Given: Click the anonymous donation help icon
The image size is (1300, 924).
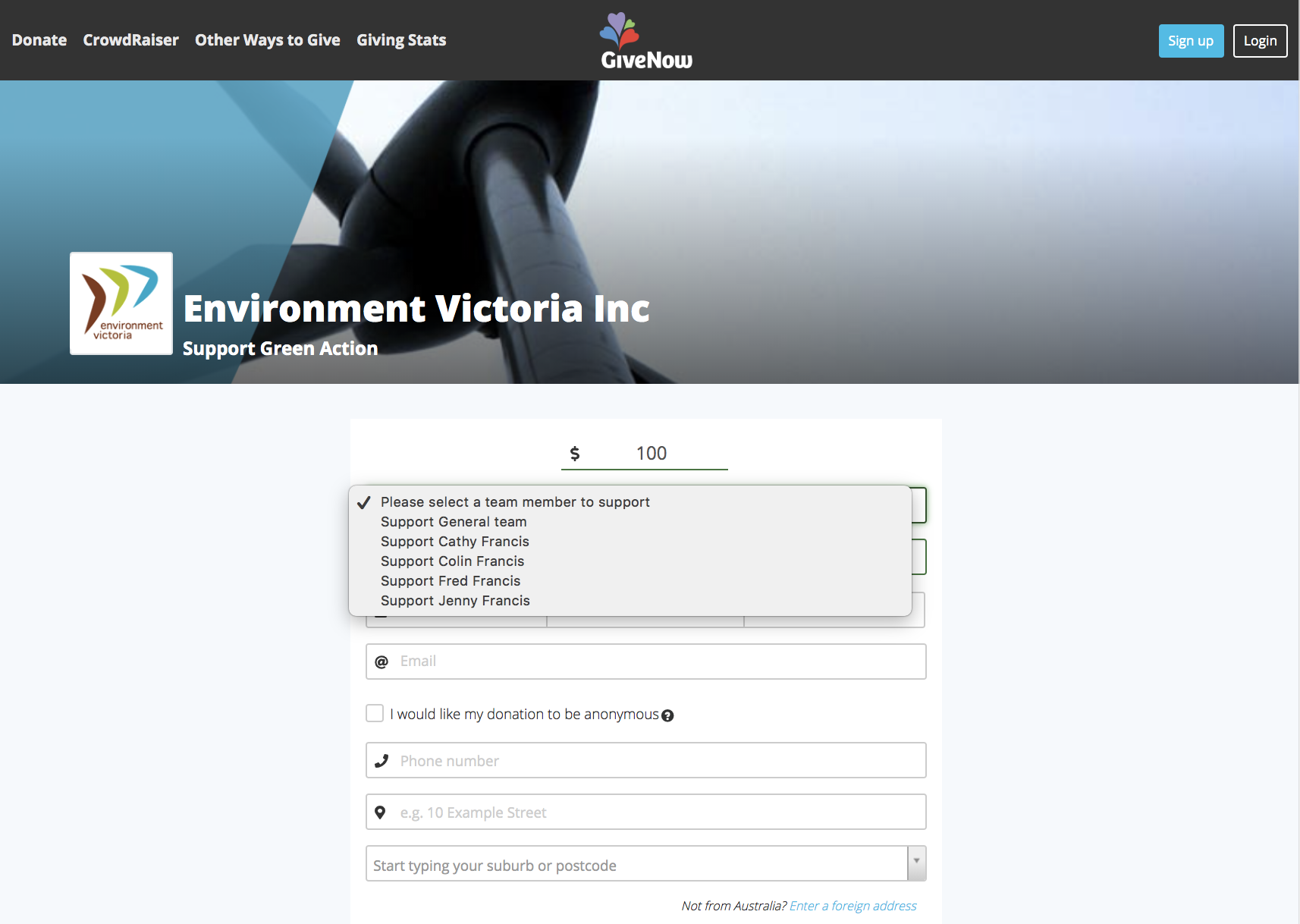Looking at the screenshot, I should tap(667, 715).
